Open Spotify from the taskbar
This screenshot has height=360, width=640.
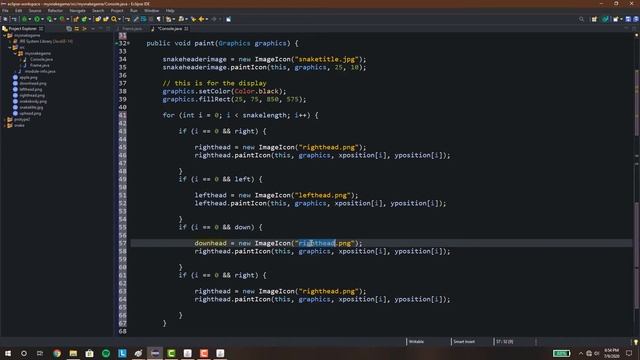click(x=106, y=353)
